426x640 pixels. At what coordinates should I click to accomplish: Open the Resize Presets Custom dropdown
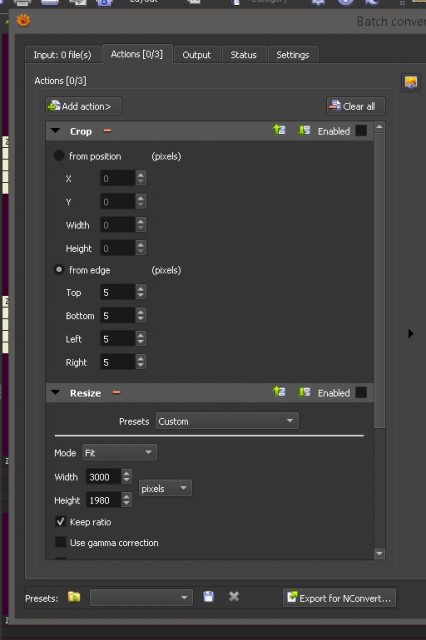coord(227,421)
